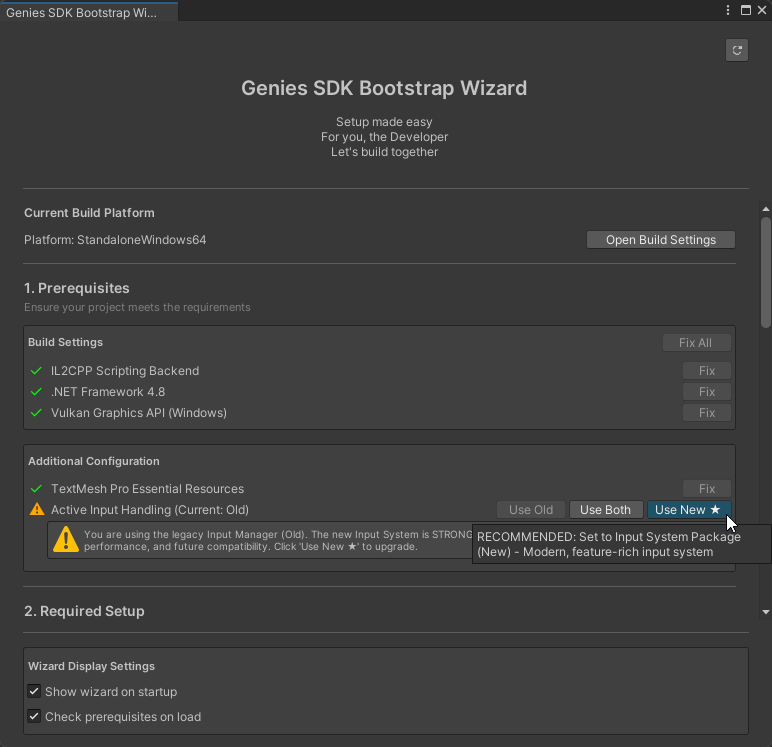The height and width of the screenshot is (747, 772).
Task: Click the refresh icon at top right
Action: (737, 50)
